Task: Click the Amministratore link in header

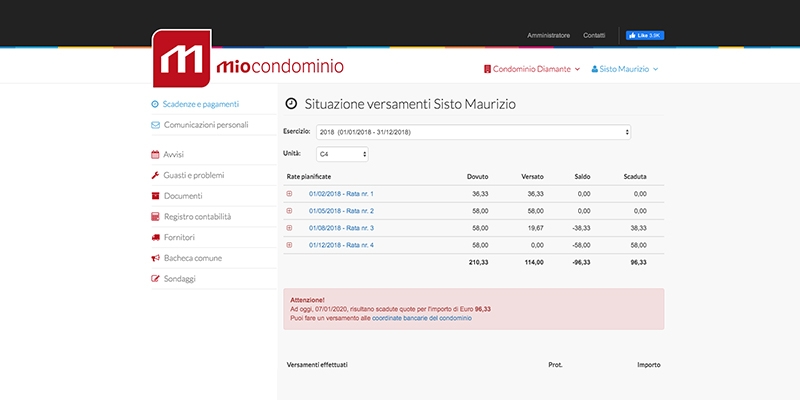Action: coord(548,36)
